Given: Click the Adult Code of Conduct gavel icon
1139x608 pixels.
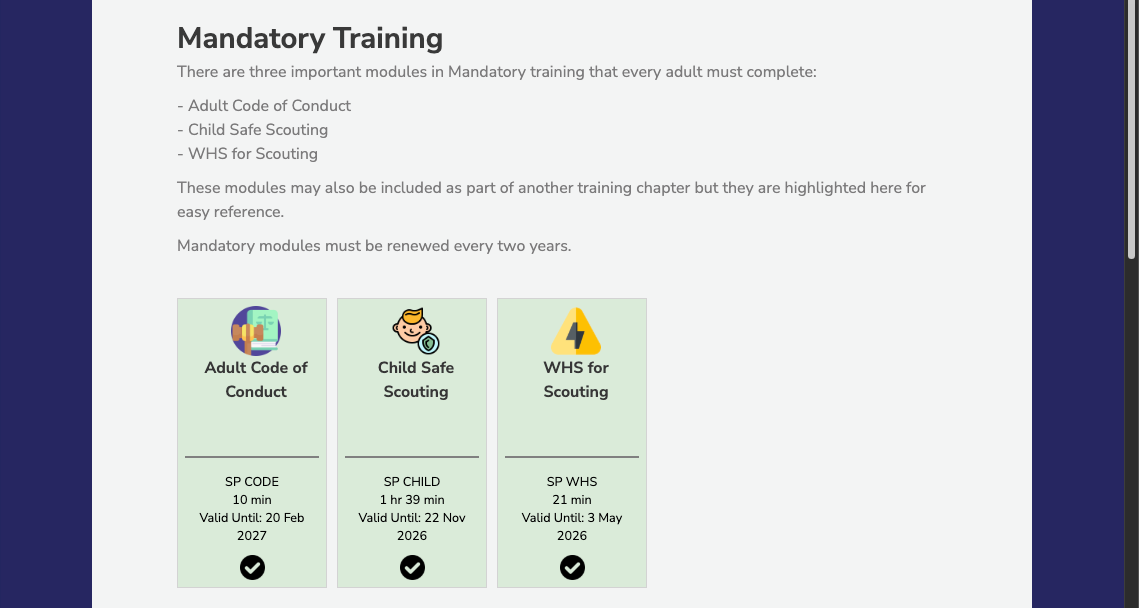Looking at the screenshot, I should (x=256, y=331).
